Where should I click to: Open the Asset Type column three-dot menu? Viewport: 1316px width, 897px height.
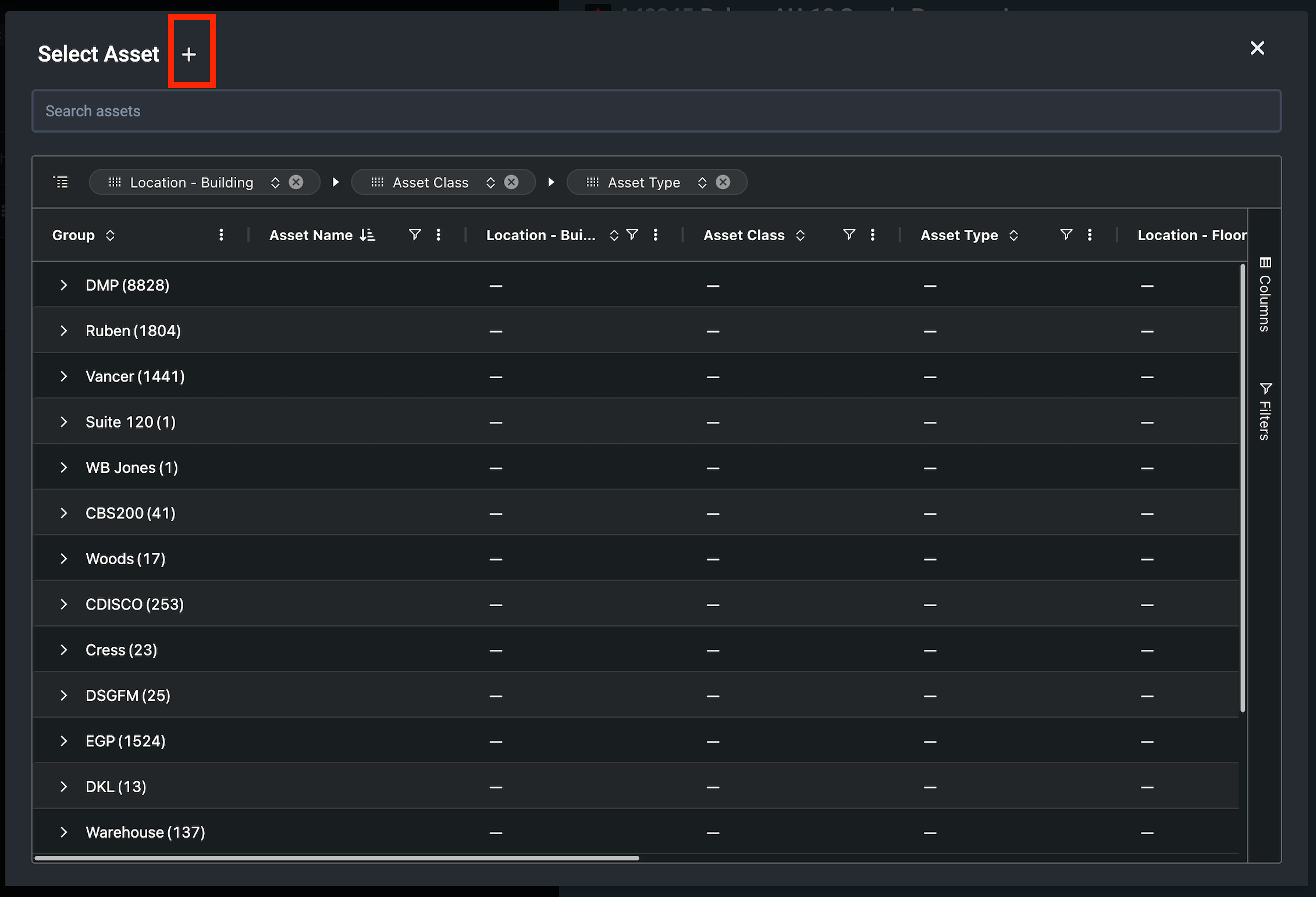pos(1090,234)
